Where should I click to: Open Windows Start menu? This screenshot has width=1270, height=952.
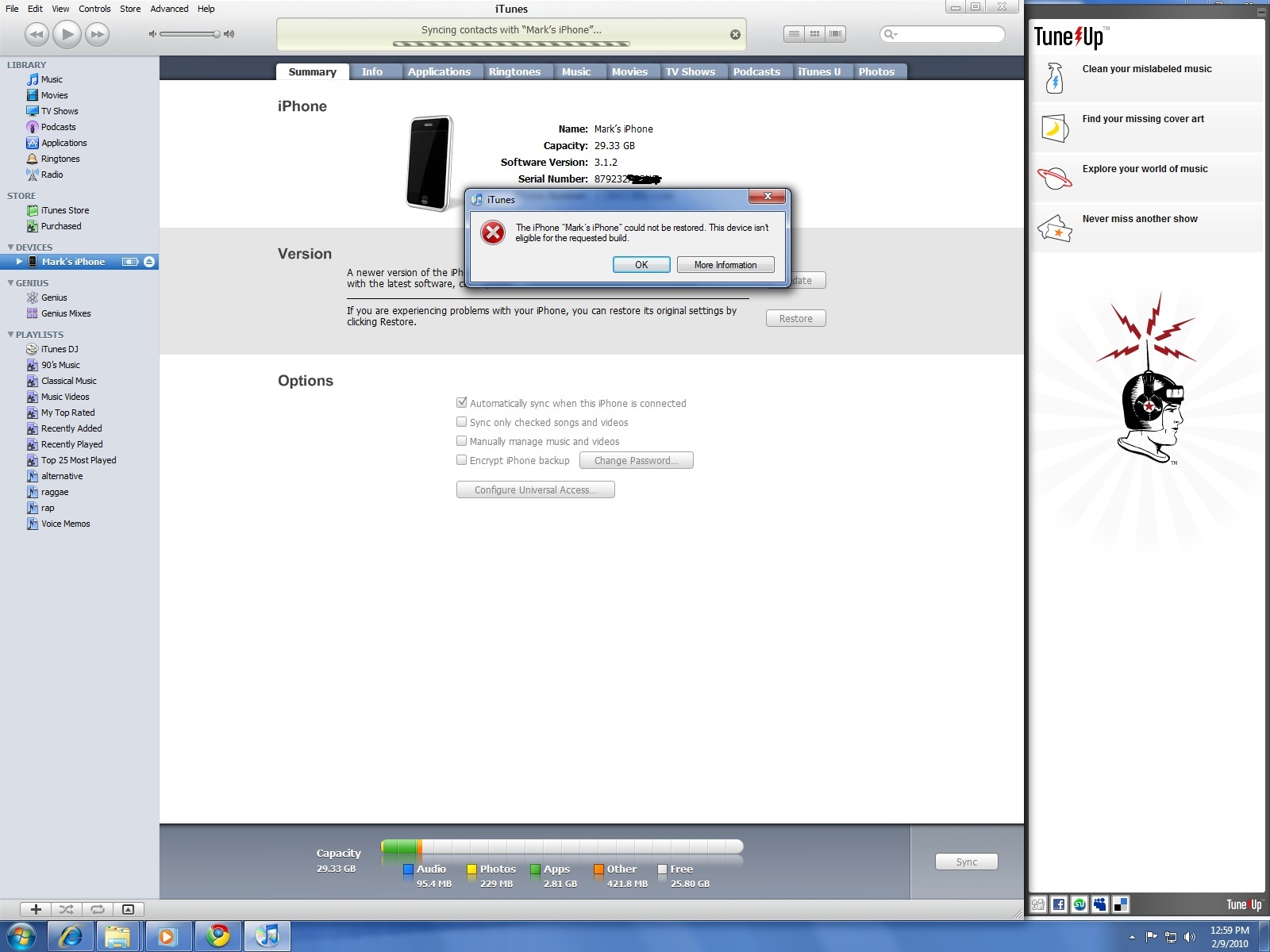(x=21, y=936)
